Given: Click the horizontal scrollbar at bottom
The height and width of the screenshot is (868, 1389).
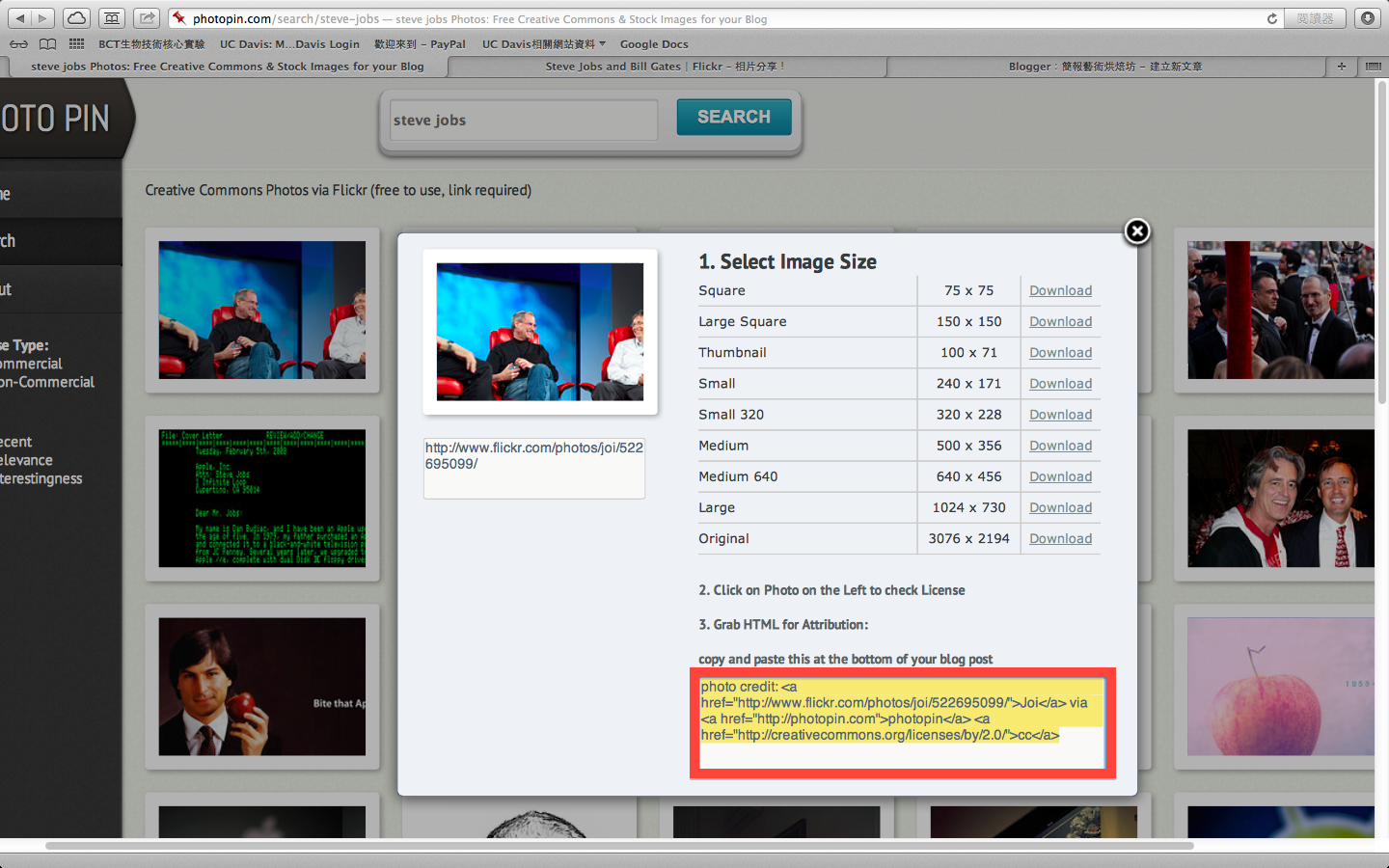Looking at the screenshot, I should coord(619,846).
